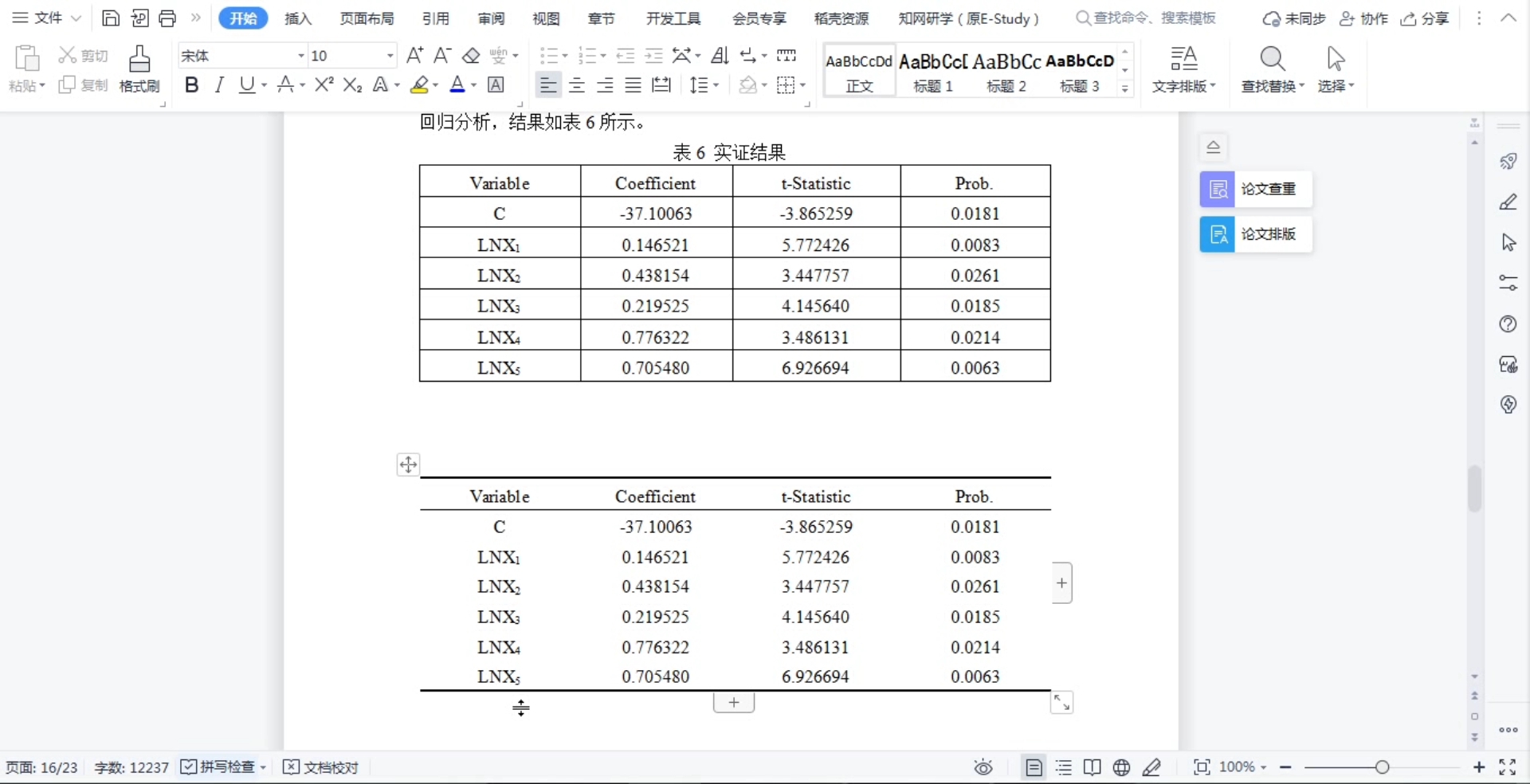Switch to reading layout view
This screenshot has width=1530, height=784.
[x=1093, y=767]
